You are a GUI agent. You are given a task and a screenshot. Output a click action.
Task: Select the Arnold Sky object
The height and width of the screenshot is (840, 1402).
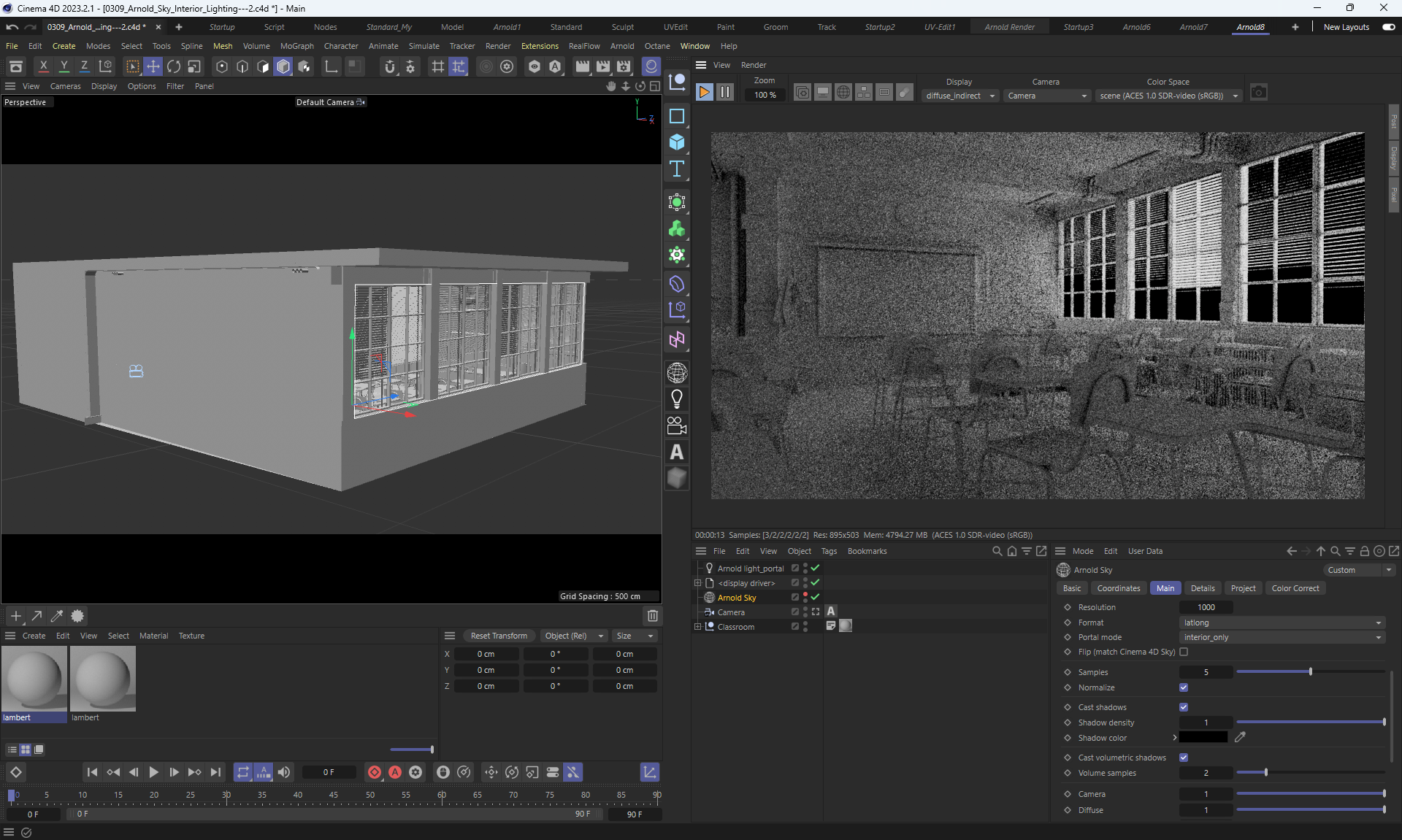(x=736, y=598)
